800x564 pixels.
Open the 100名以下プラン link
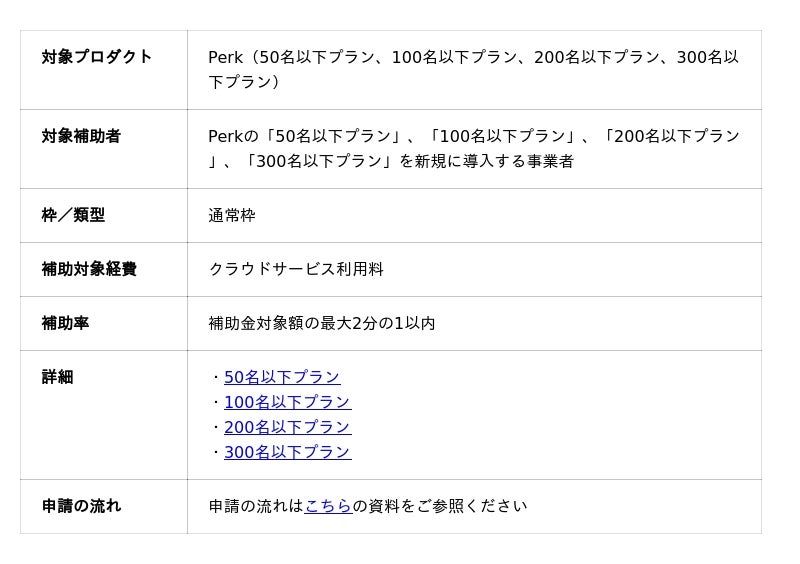pos(287,402)
